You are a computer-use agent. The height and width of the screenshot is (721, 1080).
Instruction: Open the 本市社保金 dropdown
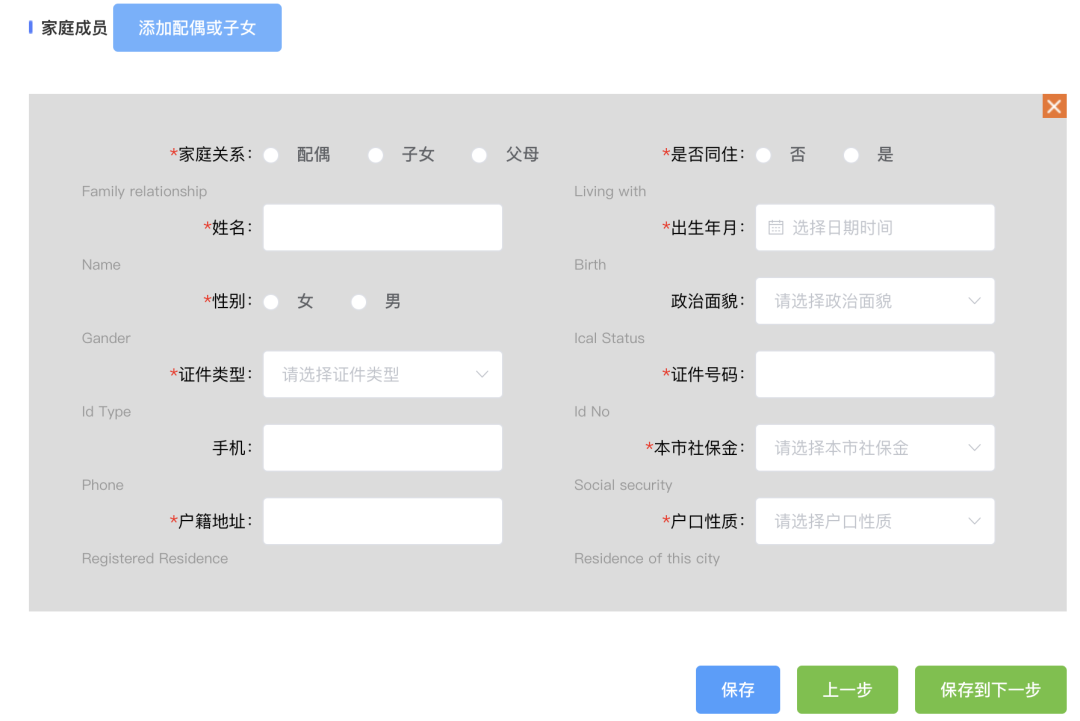click(874, 448)
